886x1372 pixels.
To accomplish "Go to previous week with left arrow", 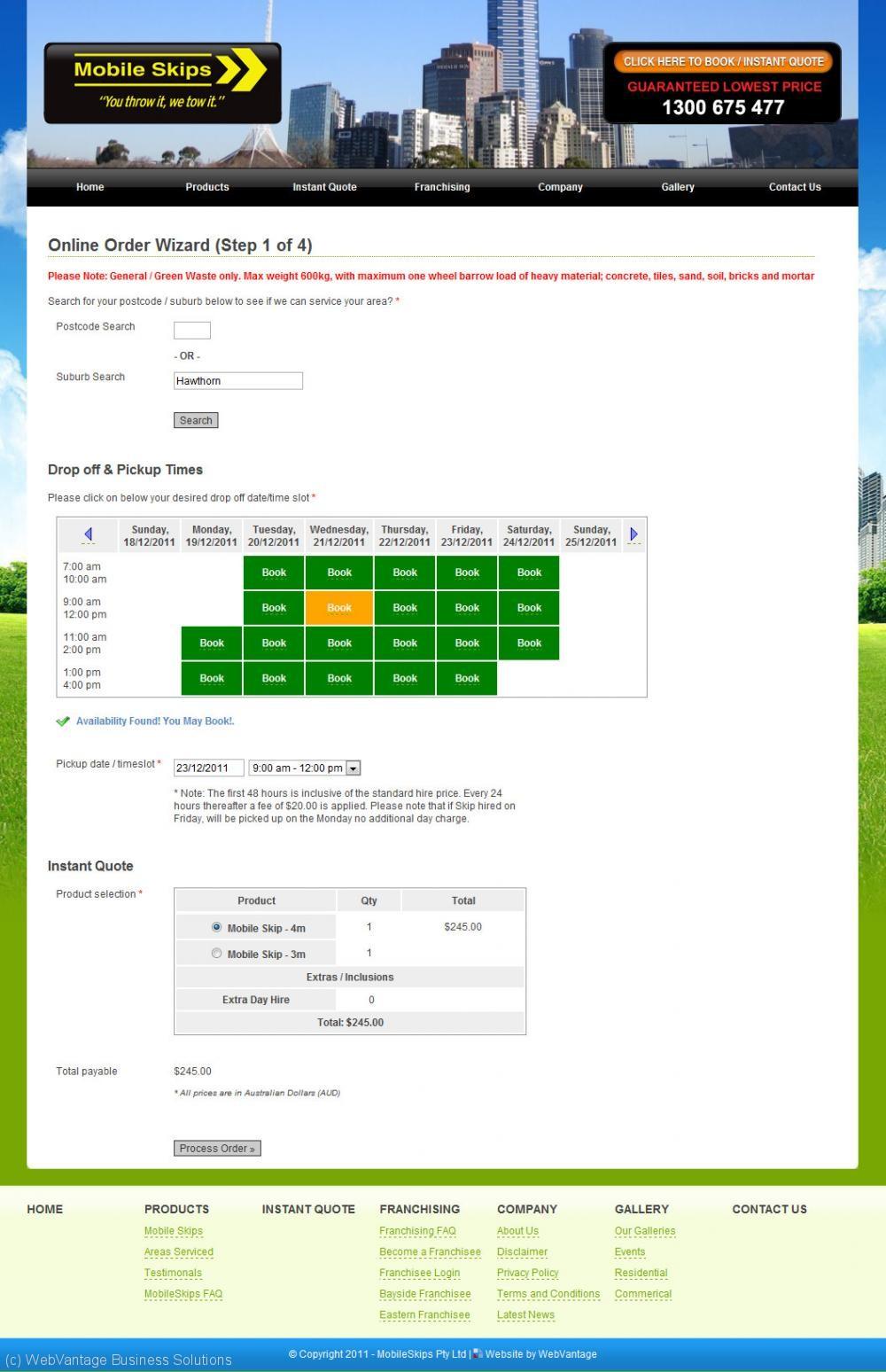I will [88, 534].
